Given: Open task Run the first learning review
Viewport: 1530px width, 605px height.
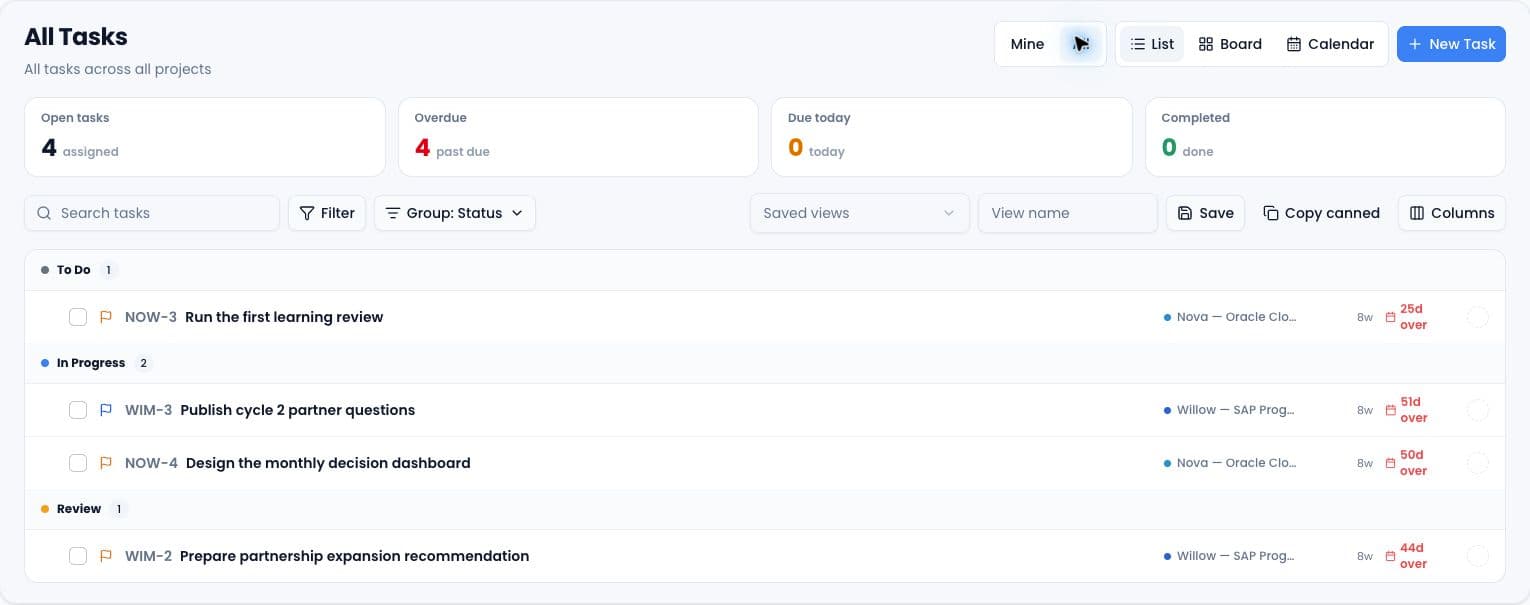Looking at the screenshot, I should click(x=284, y=317).
